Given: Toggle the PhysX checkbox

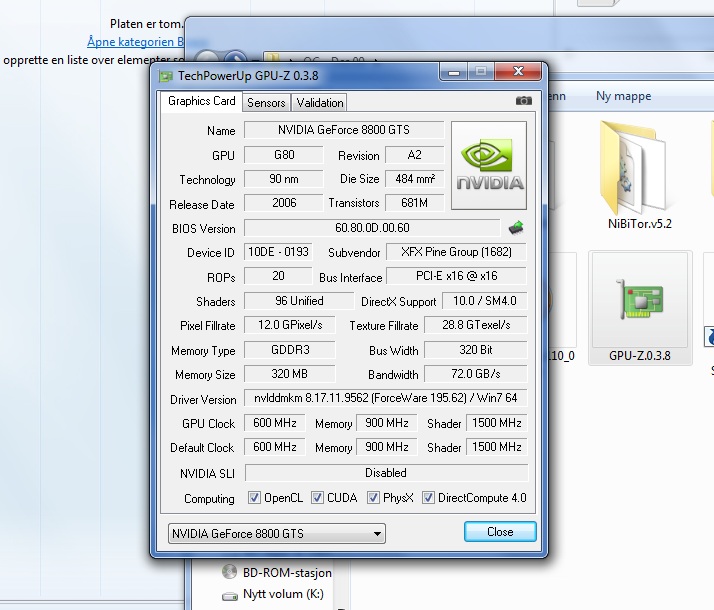Looking at the screenshot, I should pos(374,498).
